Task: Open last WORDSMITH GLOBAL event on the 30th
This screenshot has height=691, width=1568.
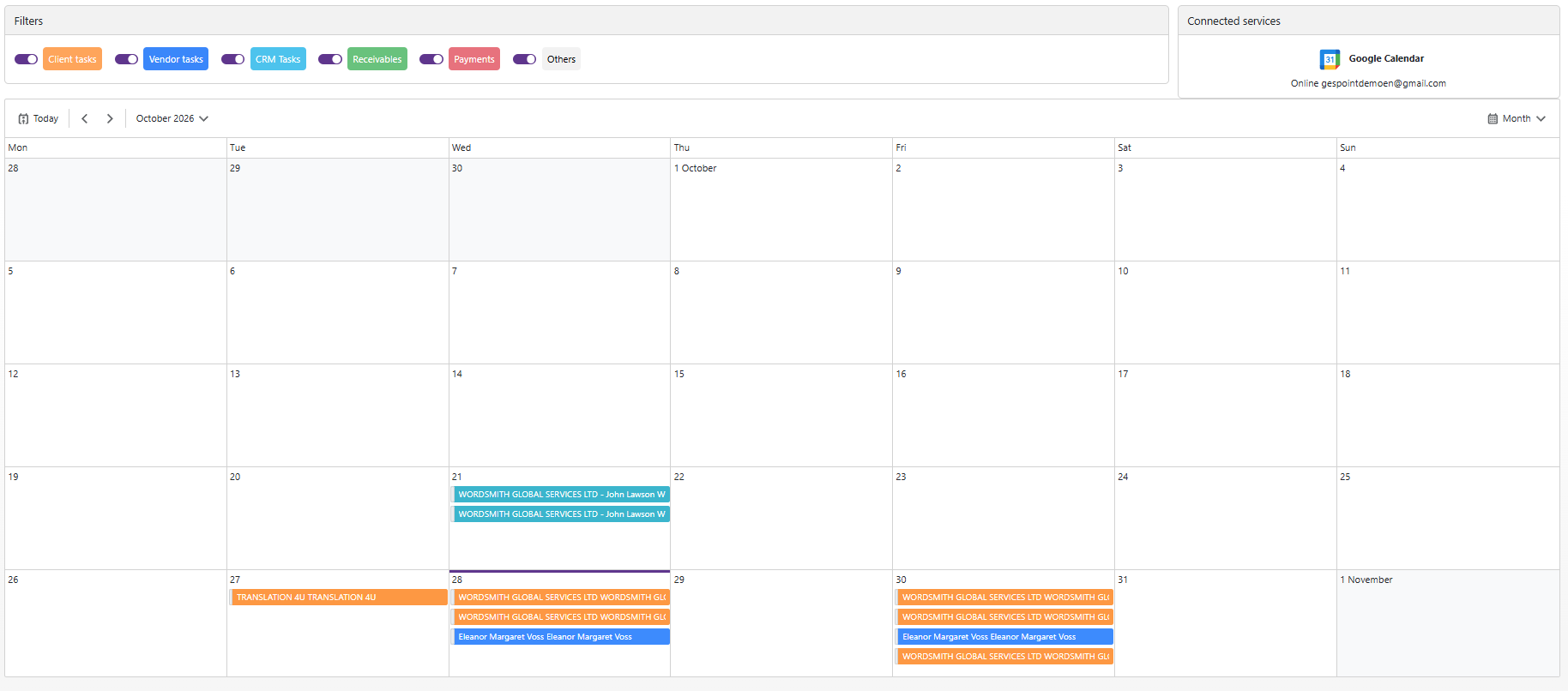Action: (1004, 656)
